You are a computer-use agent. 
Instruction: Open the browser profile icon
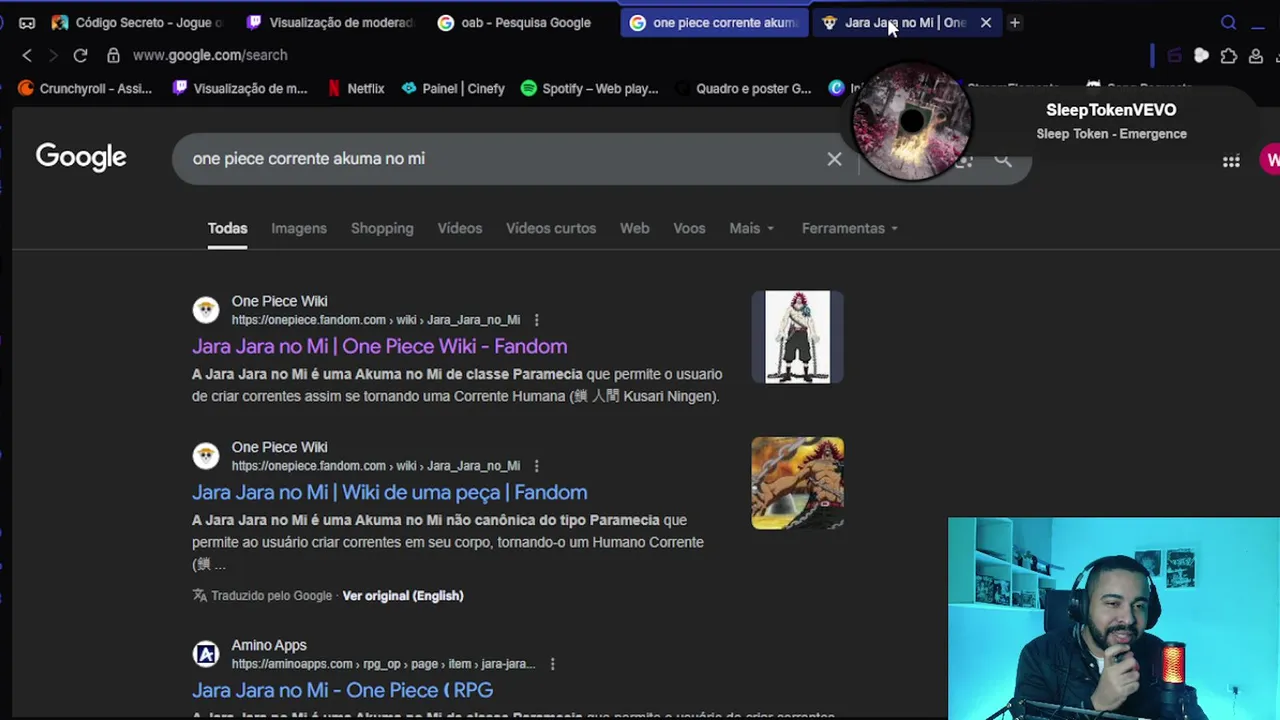tap(1256, 56)
